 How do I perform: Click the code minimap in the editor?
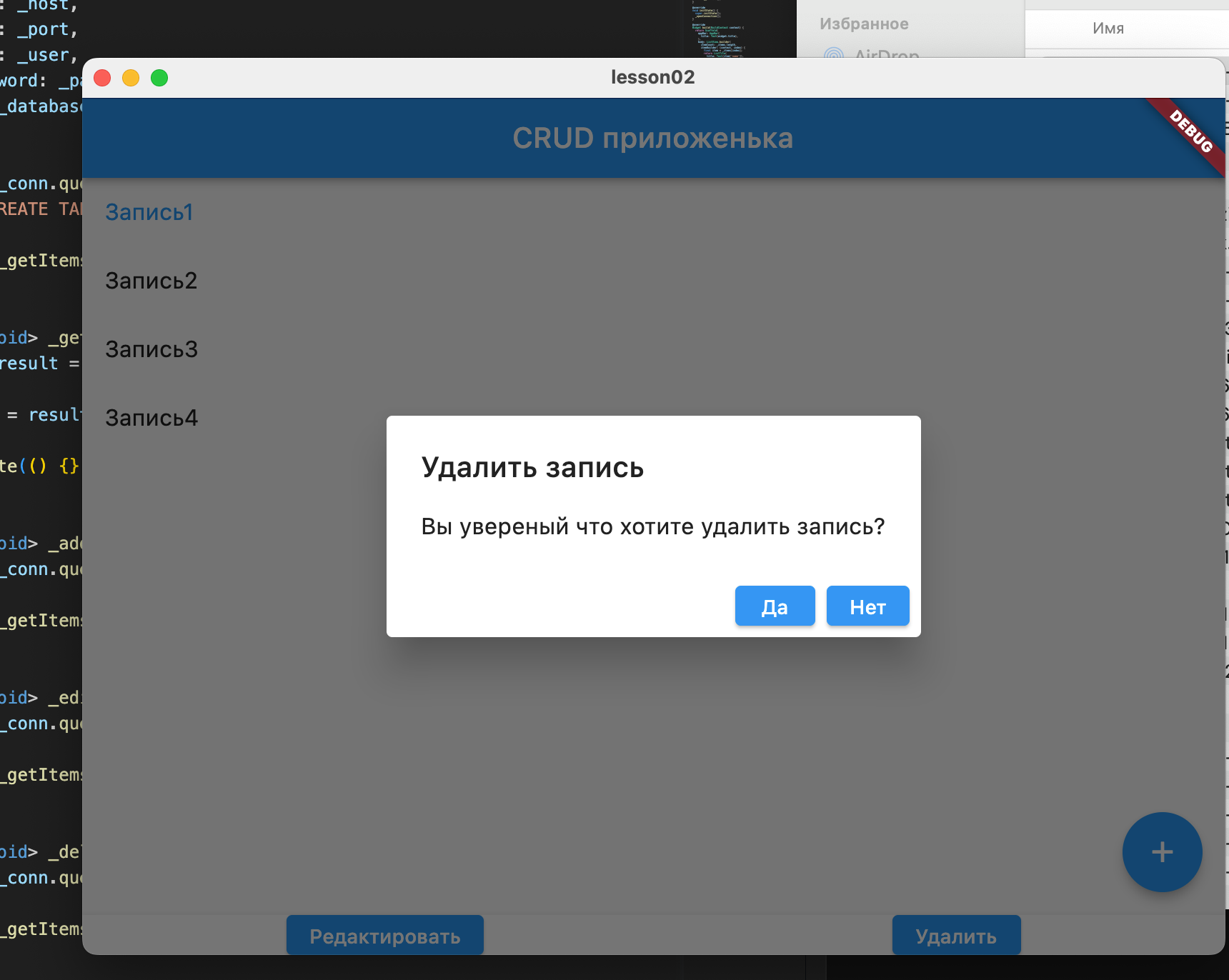click(x=718, y=29)
